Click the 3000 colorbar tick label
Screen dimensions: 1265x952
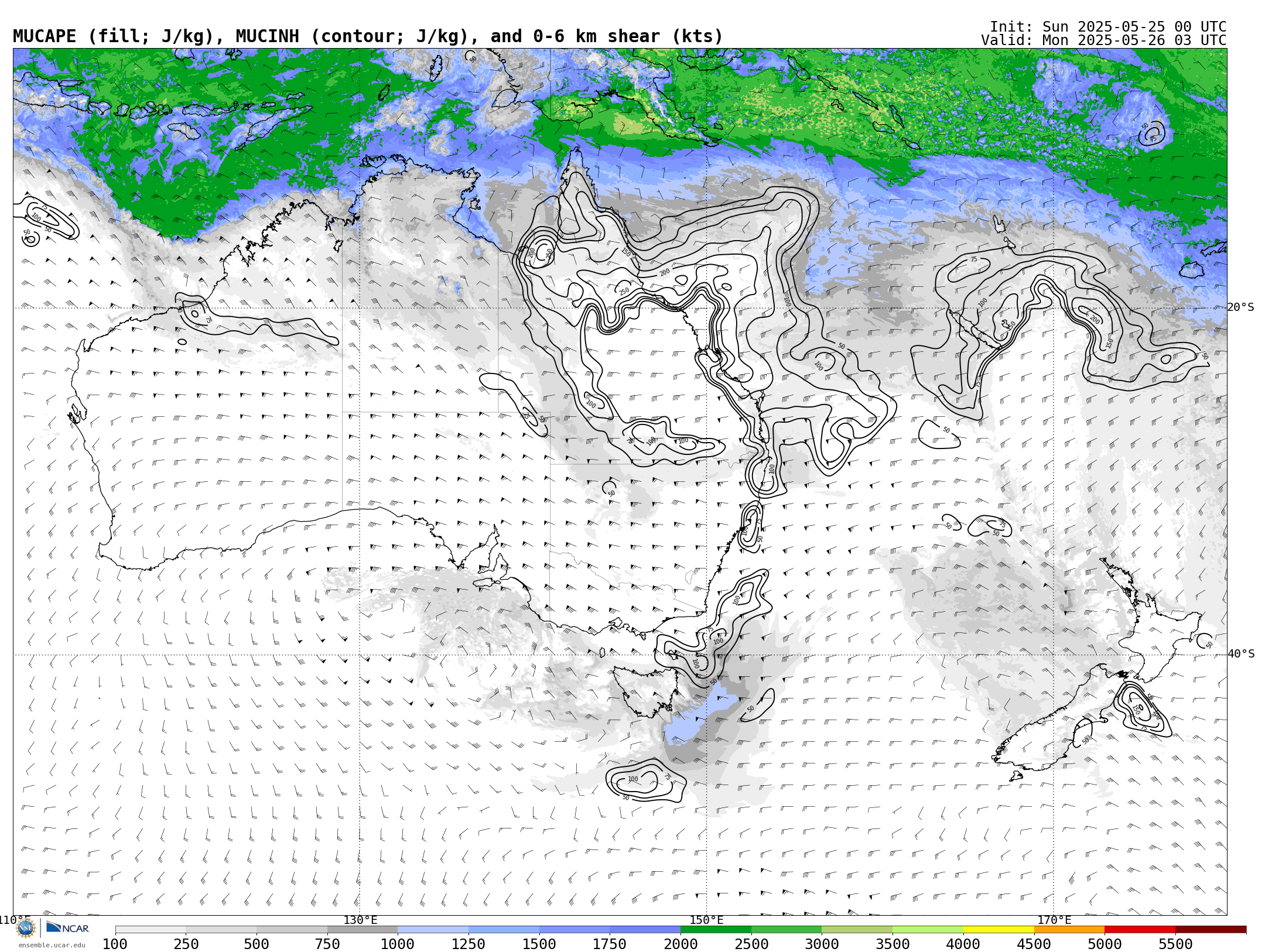click(x=822, y=944)
